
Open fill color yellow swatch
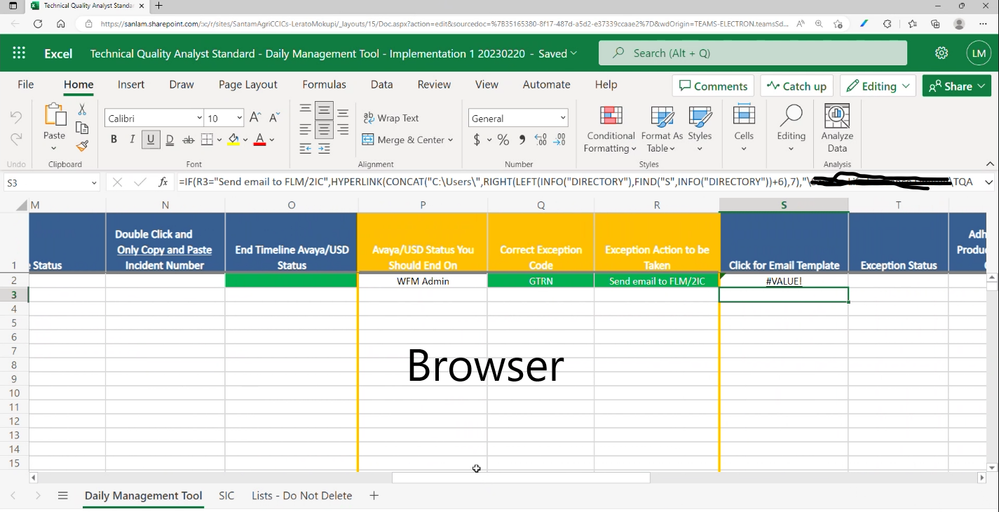coord(234,139)
